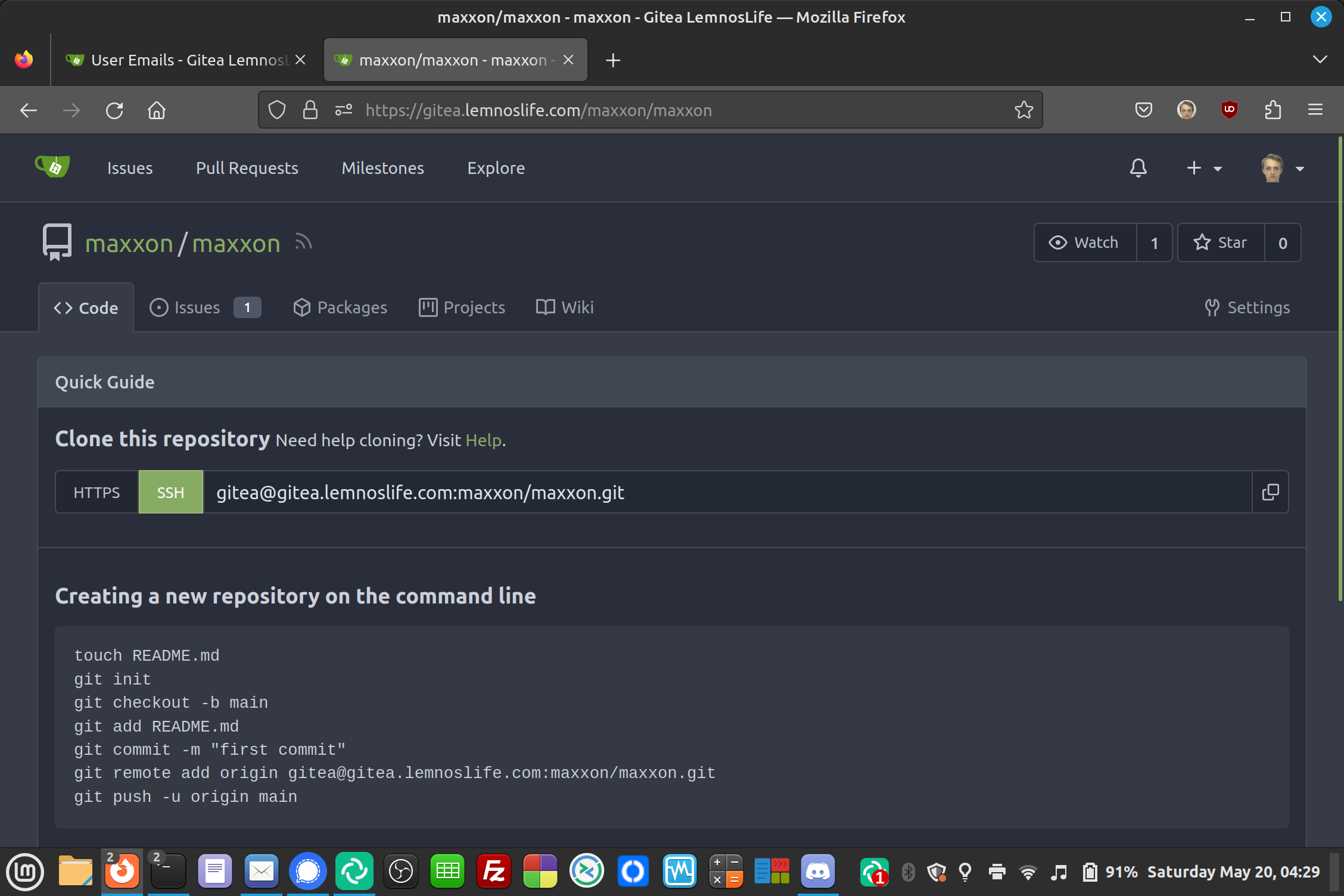Image resolution: width=1344 pixels, height=896 pixels.
Task: Reload the current page
Action: pos(114,110)
